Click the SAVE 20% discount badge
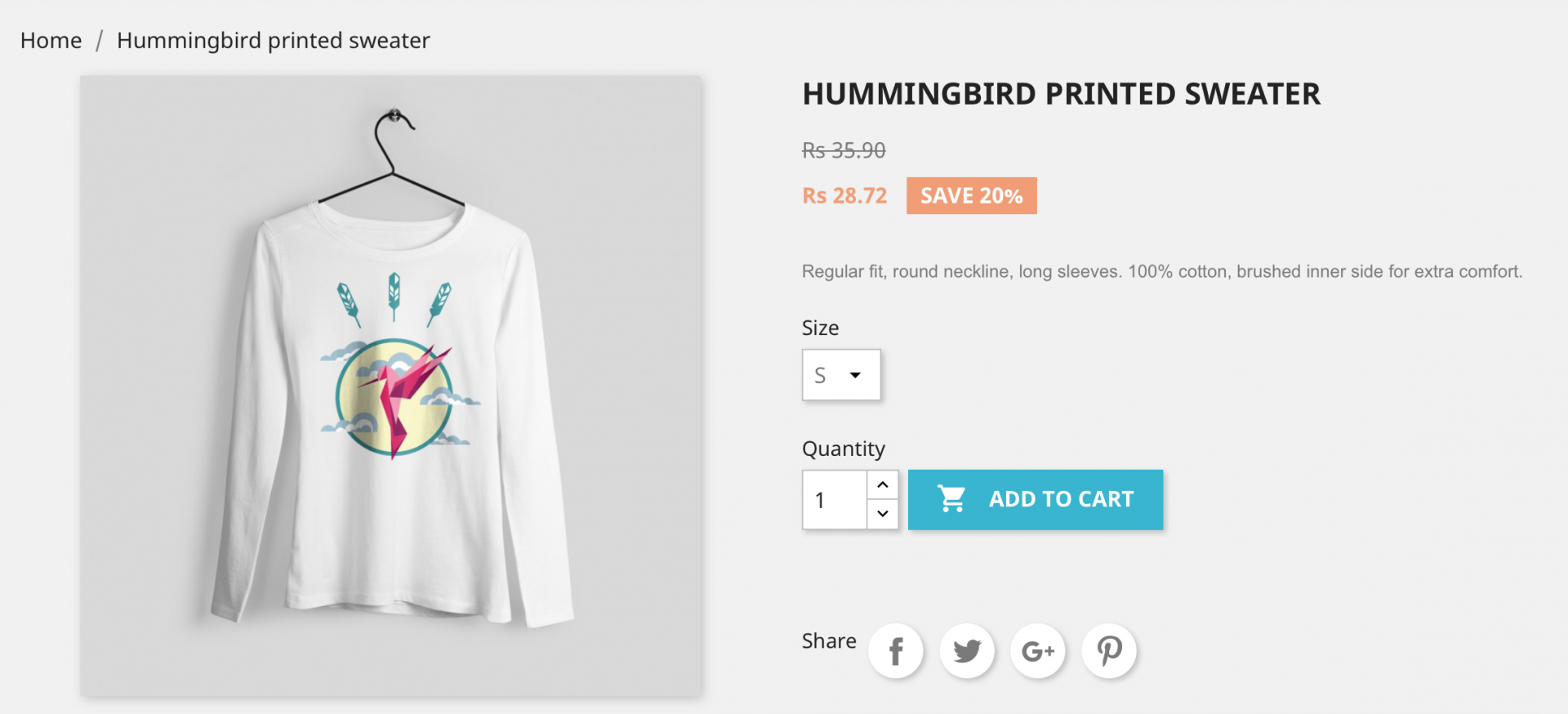The height and width of the screenshot is (714, 1568). click(x=972, y=196)
